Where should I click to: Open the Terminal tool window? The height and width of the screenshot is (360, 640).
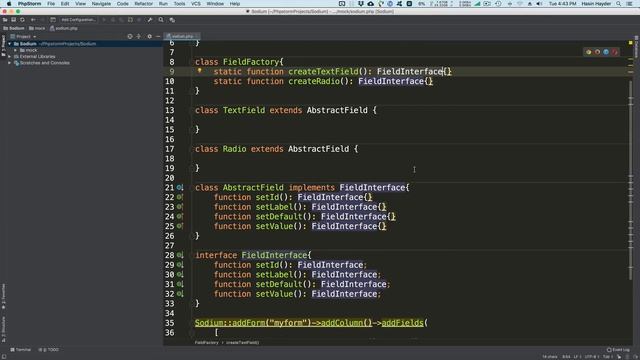pos(20,350)
